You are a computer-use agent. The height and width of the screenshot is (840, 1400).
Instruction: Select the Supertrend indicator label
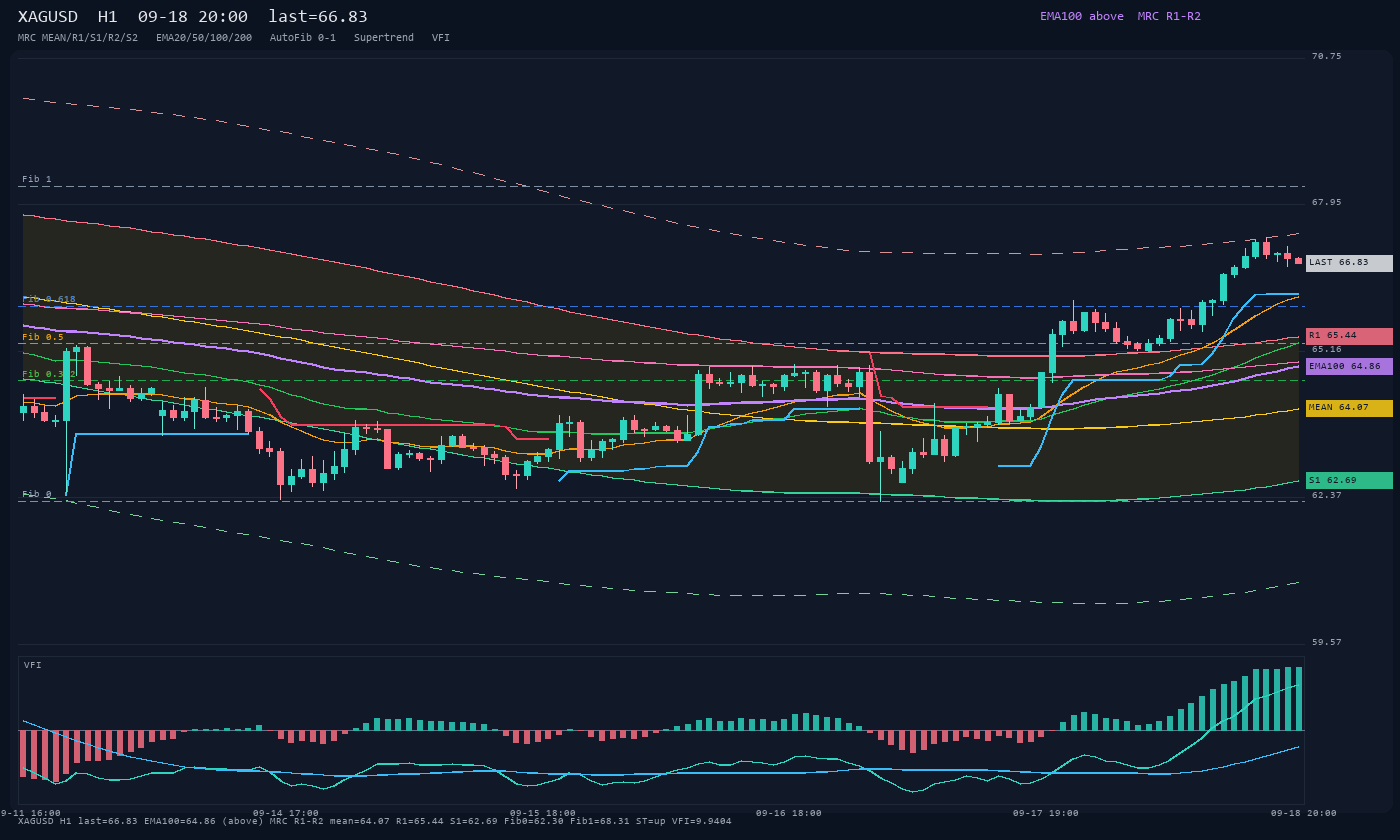point(384,38)
